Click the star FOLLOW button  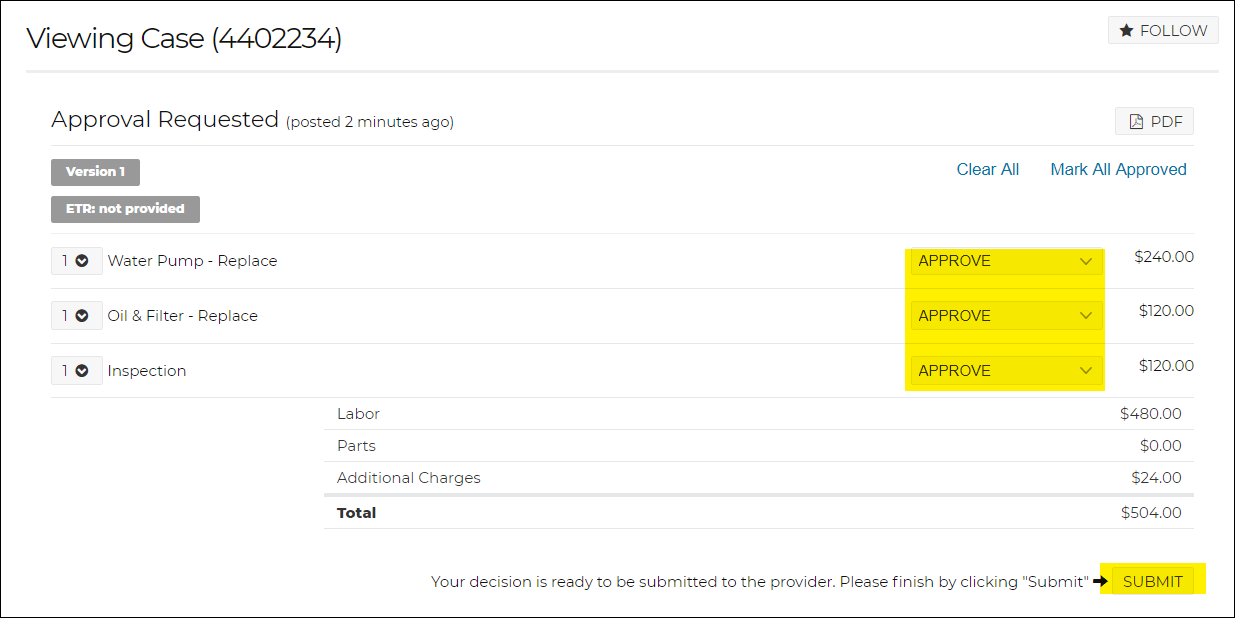tap(1163, 31)
